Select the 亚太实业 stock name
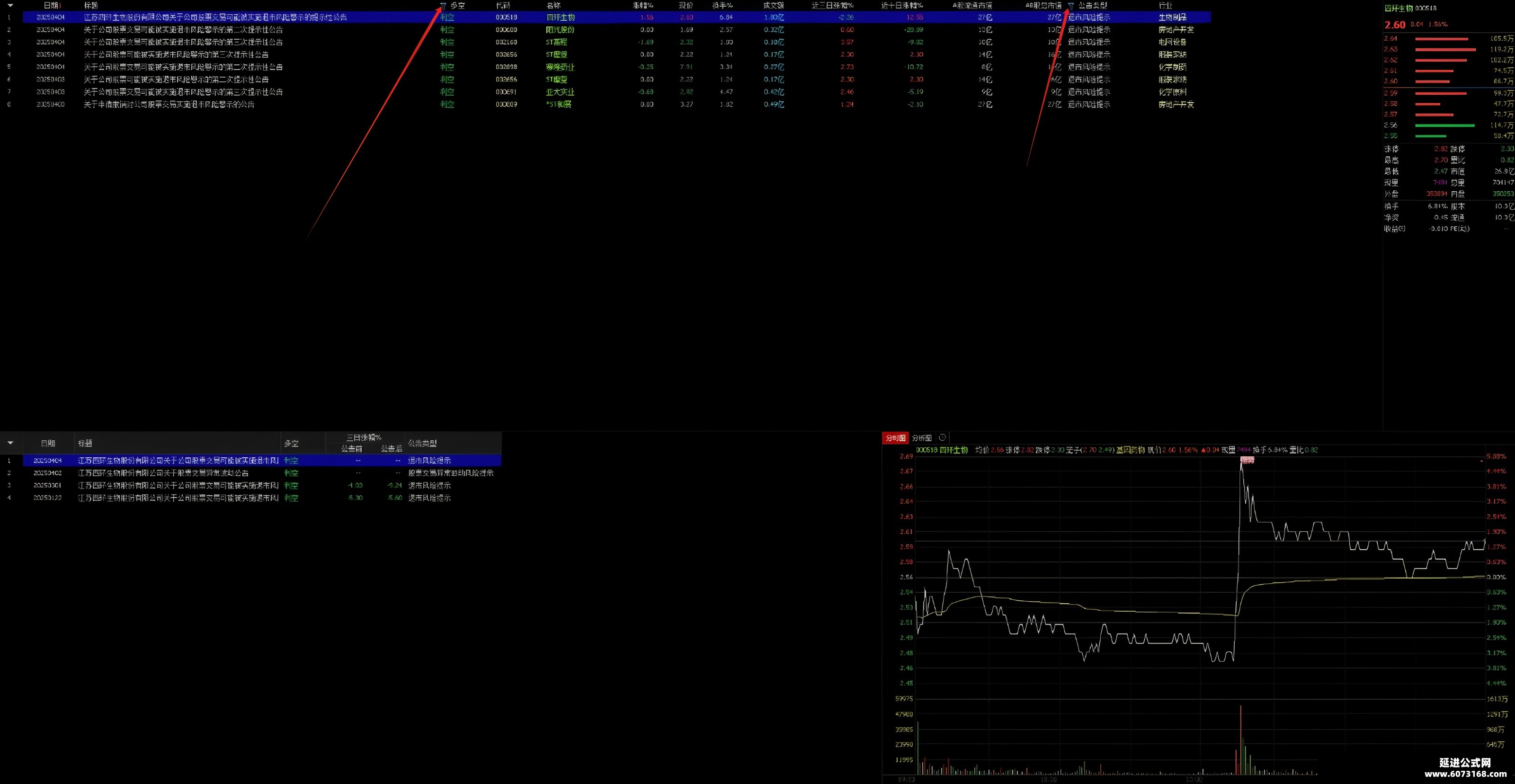This screenshot has height=784, width=1515. pyautogui.click(x=560, y=92)
